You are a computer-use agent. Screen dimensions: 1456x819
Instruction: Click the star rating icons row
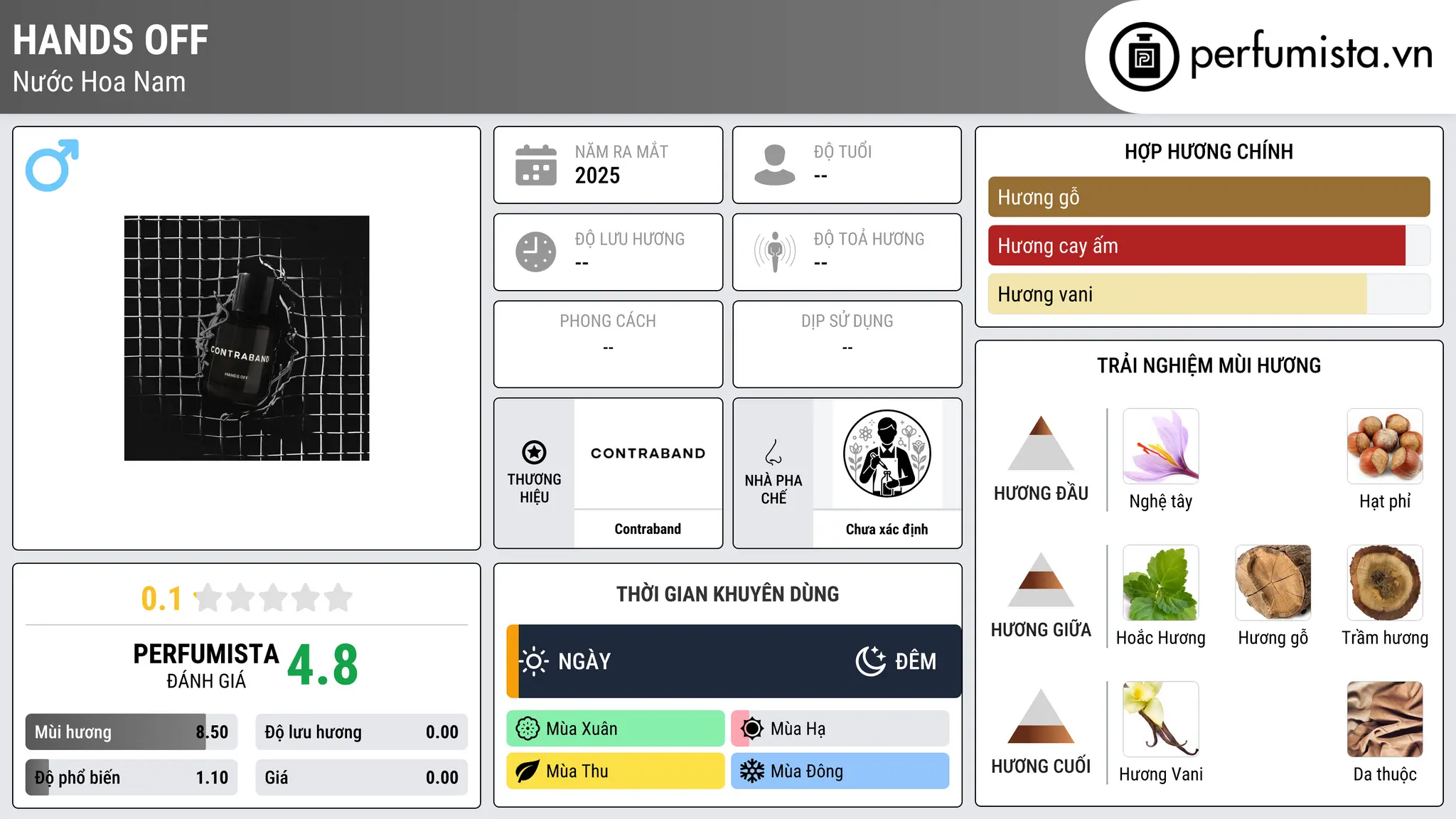tap(274, 598)
